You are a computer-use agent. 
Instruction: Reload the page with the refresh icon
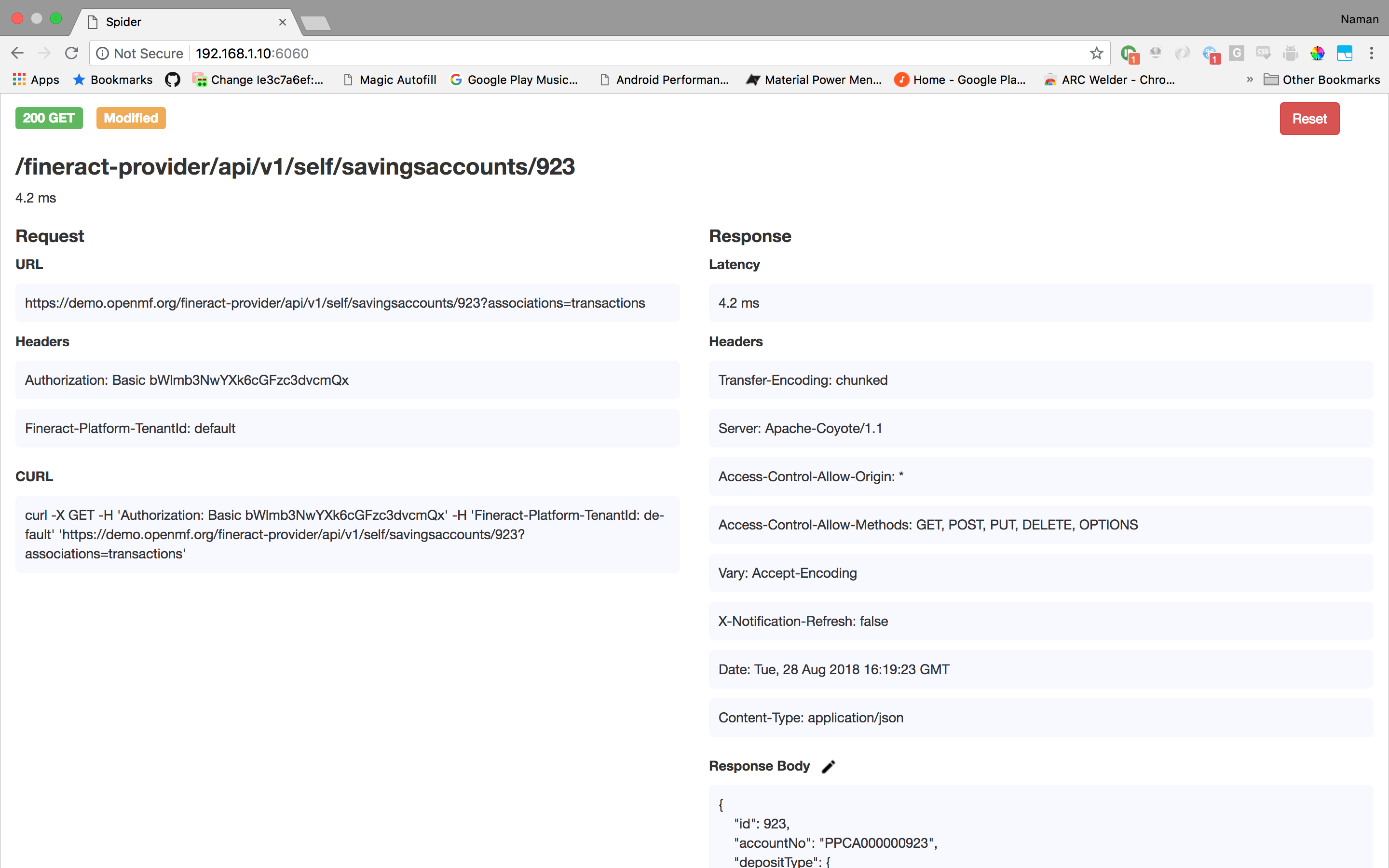72,54
